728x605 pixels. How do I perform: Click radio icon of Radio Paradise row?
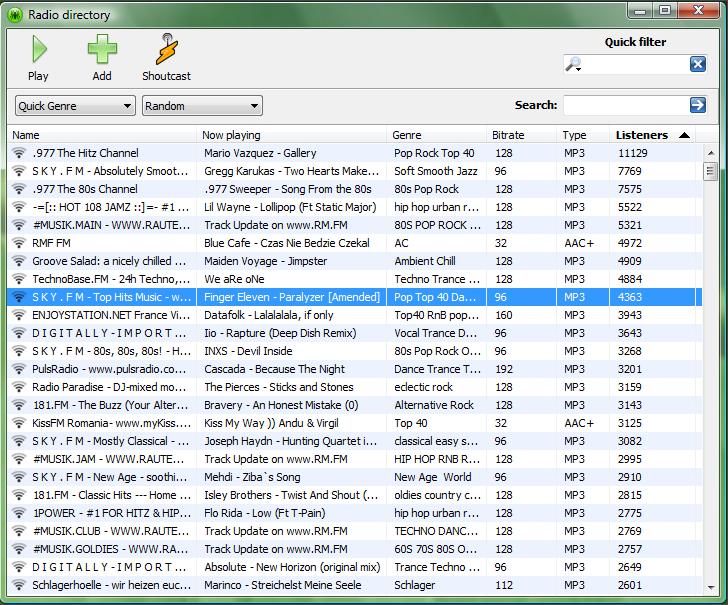(19, 387)
